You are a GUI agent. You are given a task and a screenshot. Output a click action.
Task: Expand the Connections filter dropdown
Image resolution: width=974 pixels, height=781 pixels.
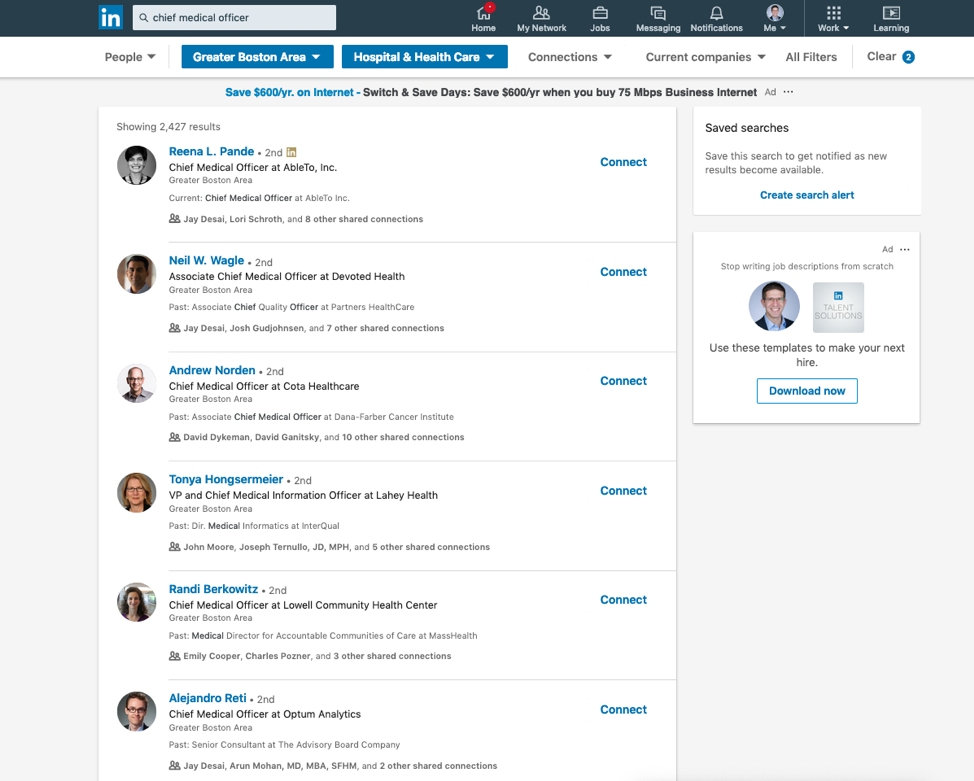(x=569, y=57)
